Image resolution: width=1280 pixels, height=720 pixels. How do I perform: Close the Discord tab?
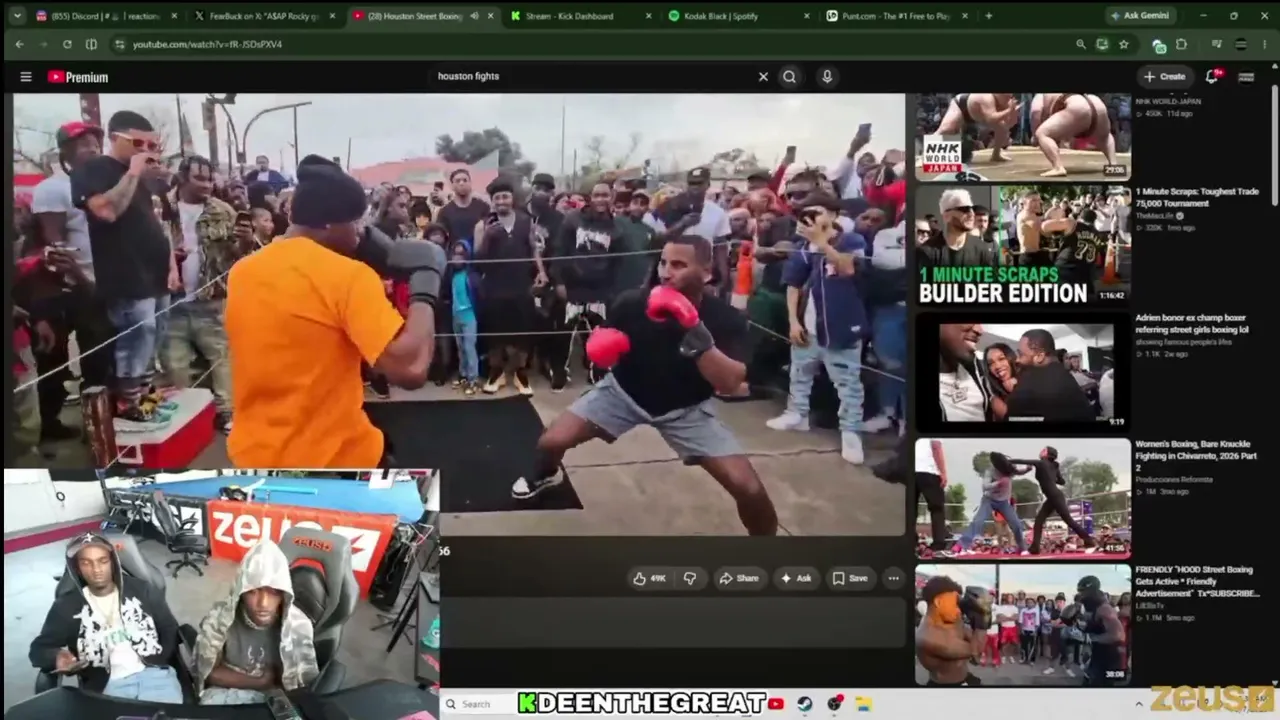(x=174, y=16)
